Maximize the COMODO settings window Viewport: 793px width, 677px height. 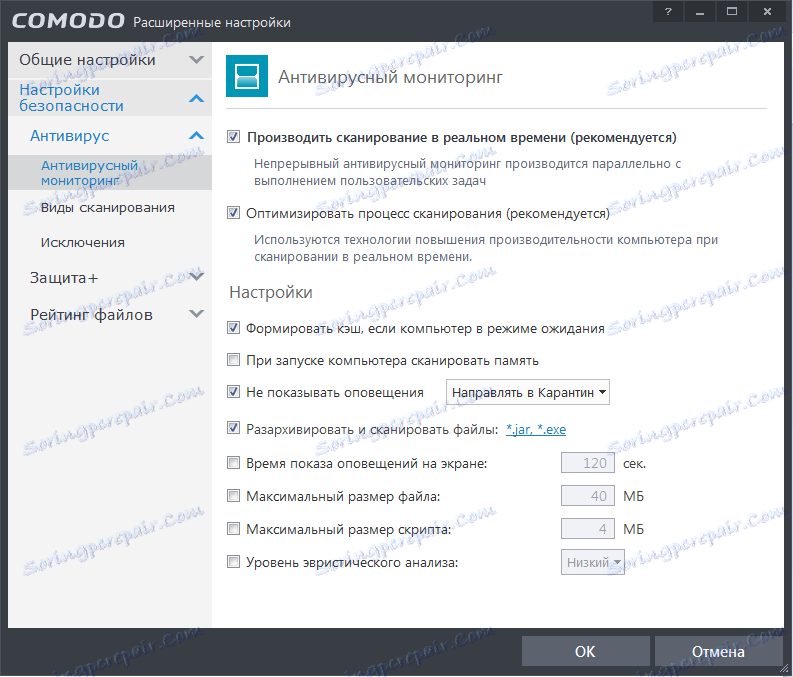[732, 11]
